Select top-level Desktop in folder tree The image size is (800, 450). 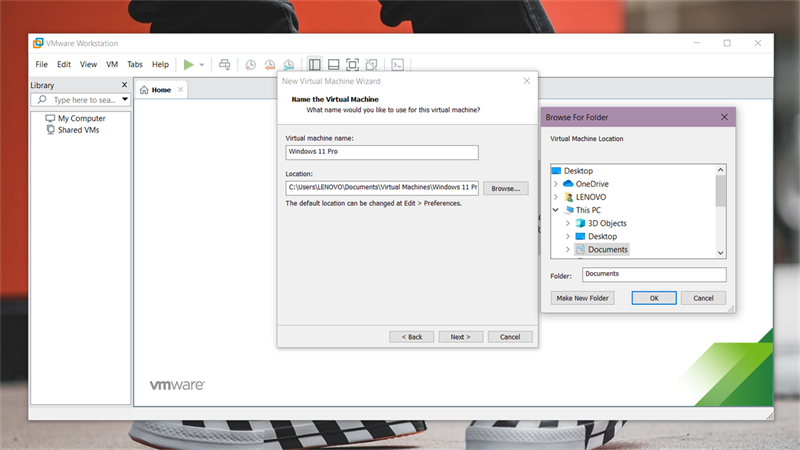click(x=578, y=171)
